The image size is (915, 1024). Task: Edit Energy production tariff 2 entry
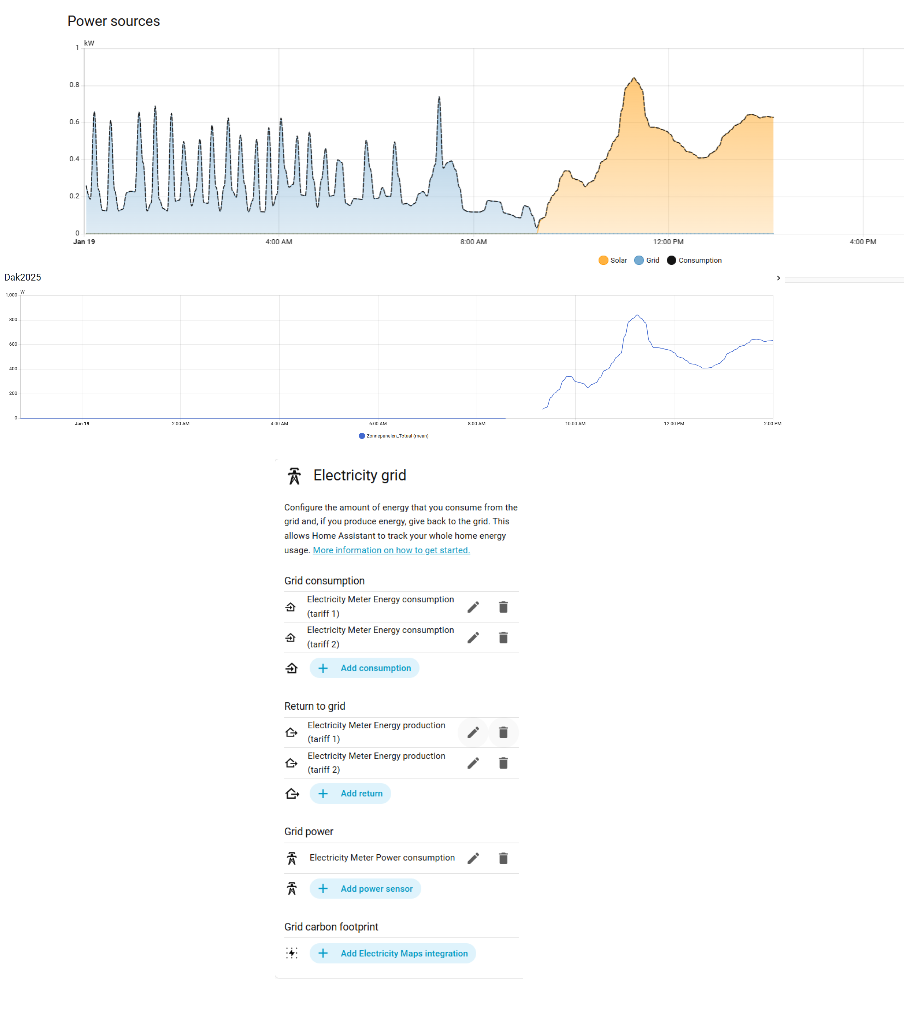pyautogui.click(x=474, y=763)
